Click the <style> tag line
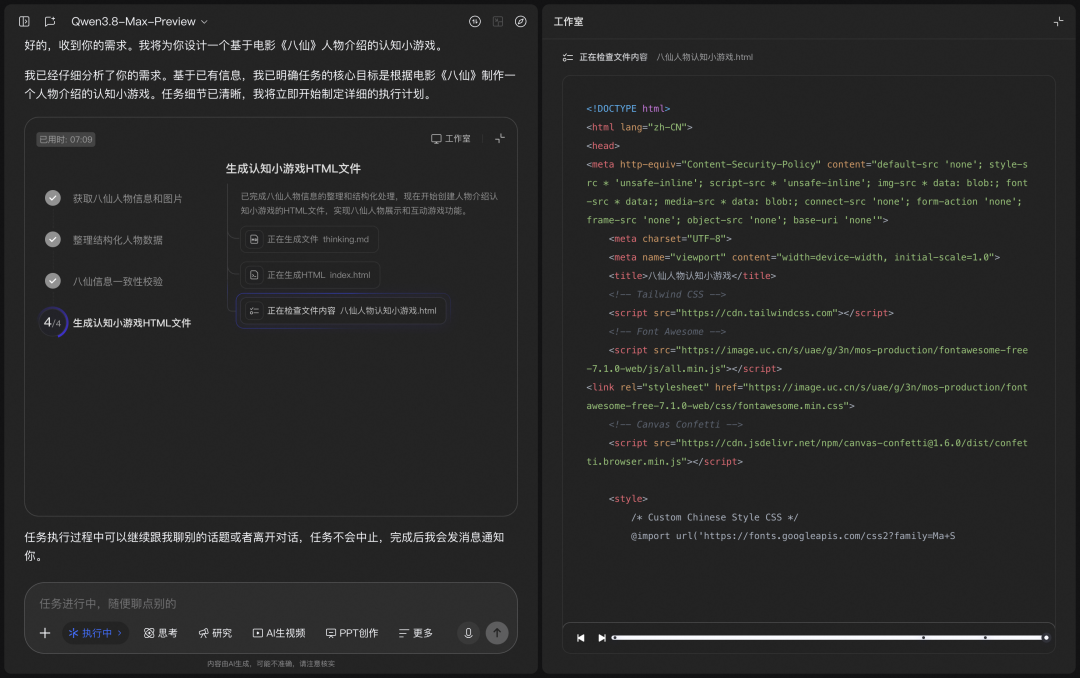This screenshot has height=678, width=1080. click(x=628, y=499)
